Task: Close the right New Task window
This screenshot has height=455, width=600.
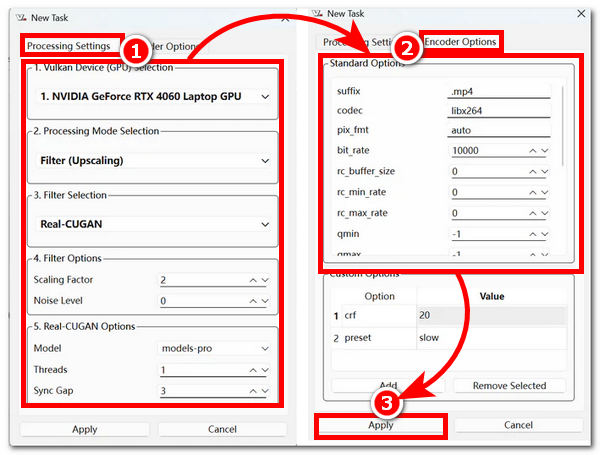Action: pos(581,13)
